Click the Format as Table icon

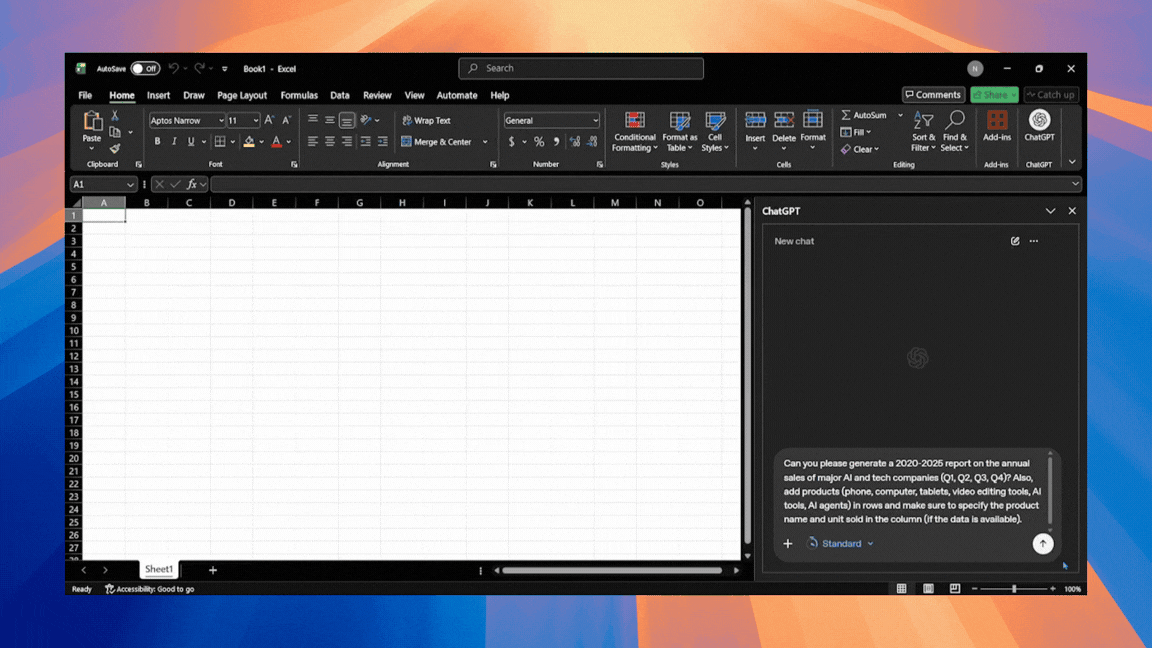click(679, 131)
